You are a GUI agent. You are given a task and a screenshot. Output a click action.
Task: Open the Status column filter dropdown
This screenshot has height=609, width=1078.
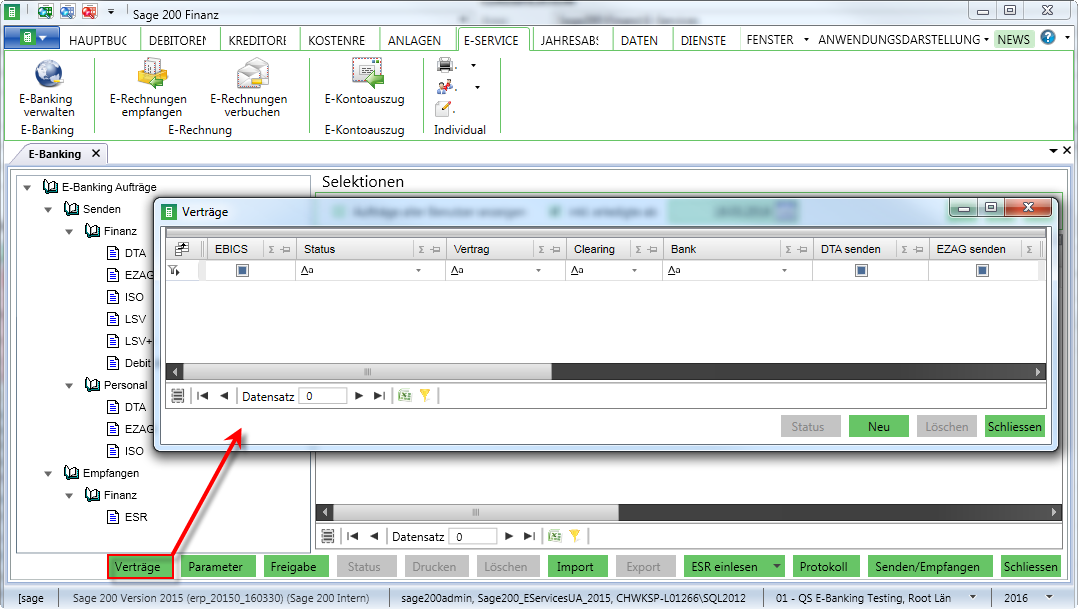tap(418, 271)
